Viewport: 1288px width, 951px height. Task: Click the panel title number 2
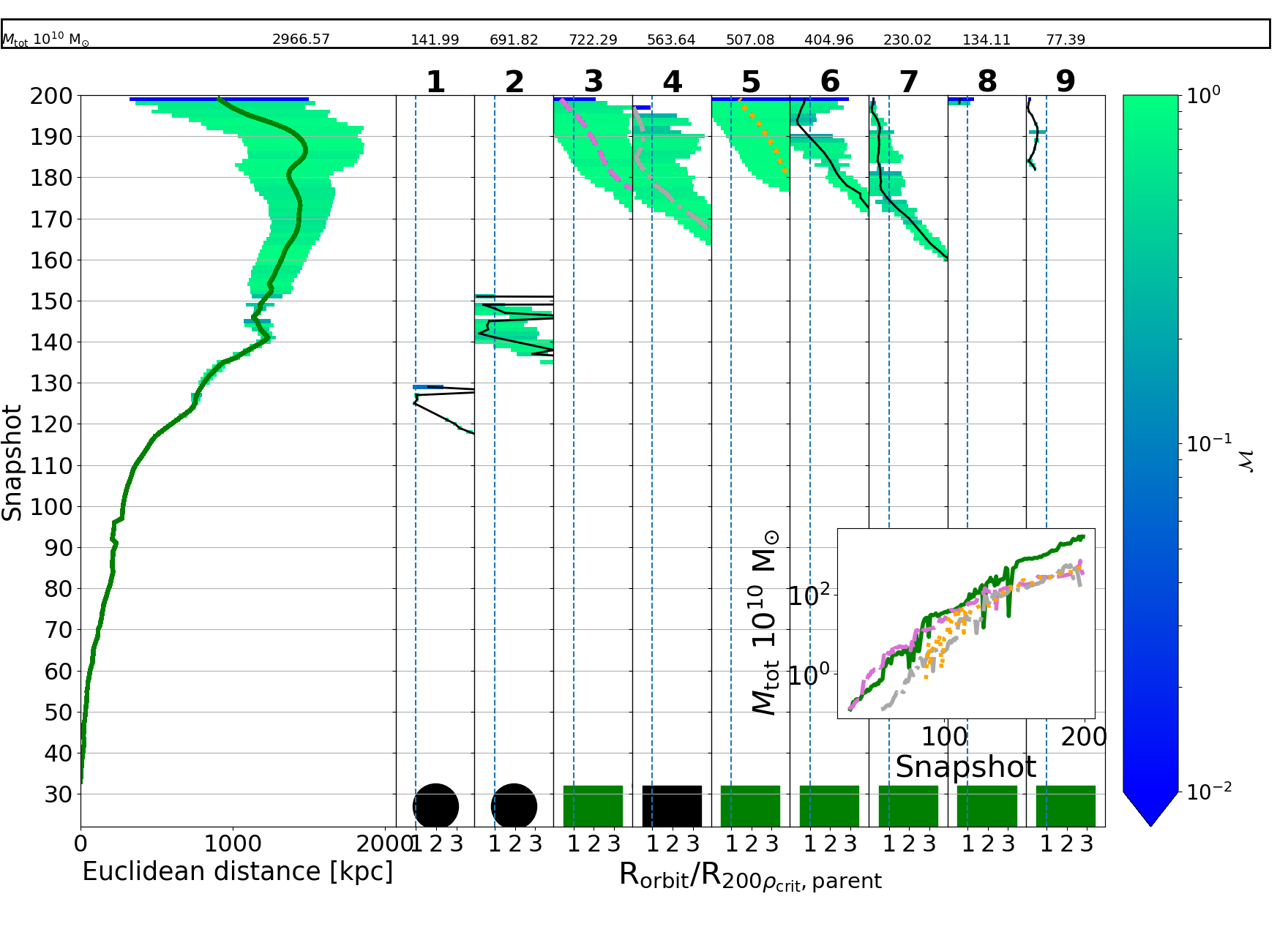tap(514, 81)
